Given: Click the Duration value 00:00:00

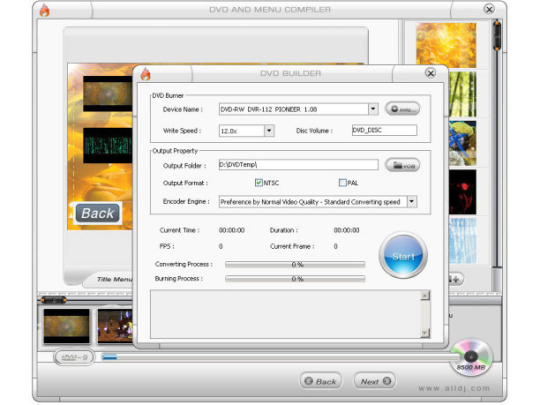Looking at the screenshot, I should coord(346,230).
